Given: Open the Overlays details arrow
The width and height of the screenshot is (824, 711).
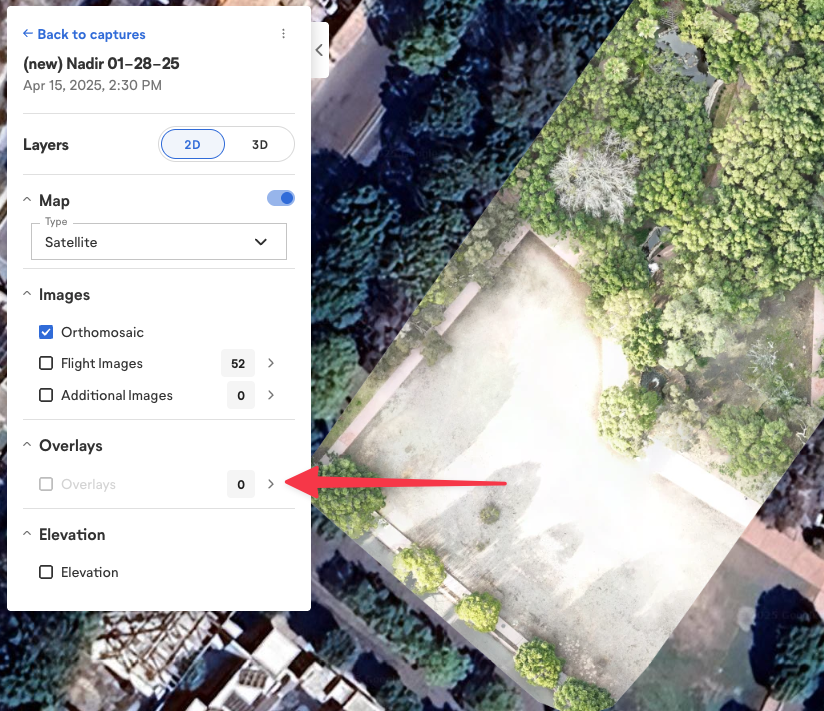Looking at the screenshot, I should (270, 484).
